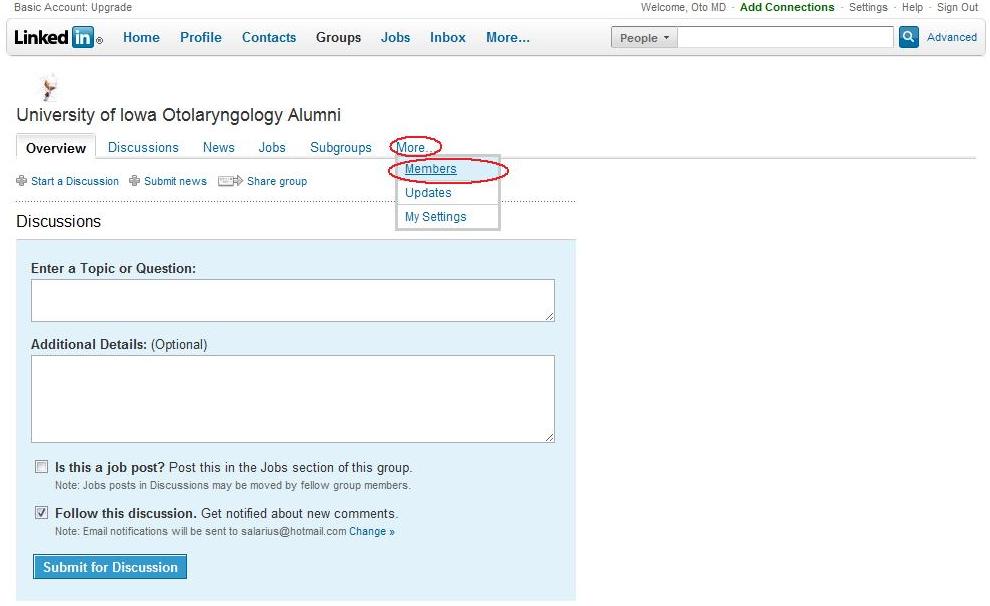Open the People search type dropdown
This screenshot has height=606, width=990.
pos(644,38)
